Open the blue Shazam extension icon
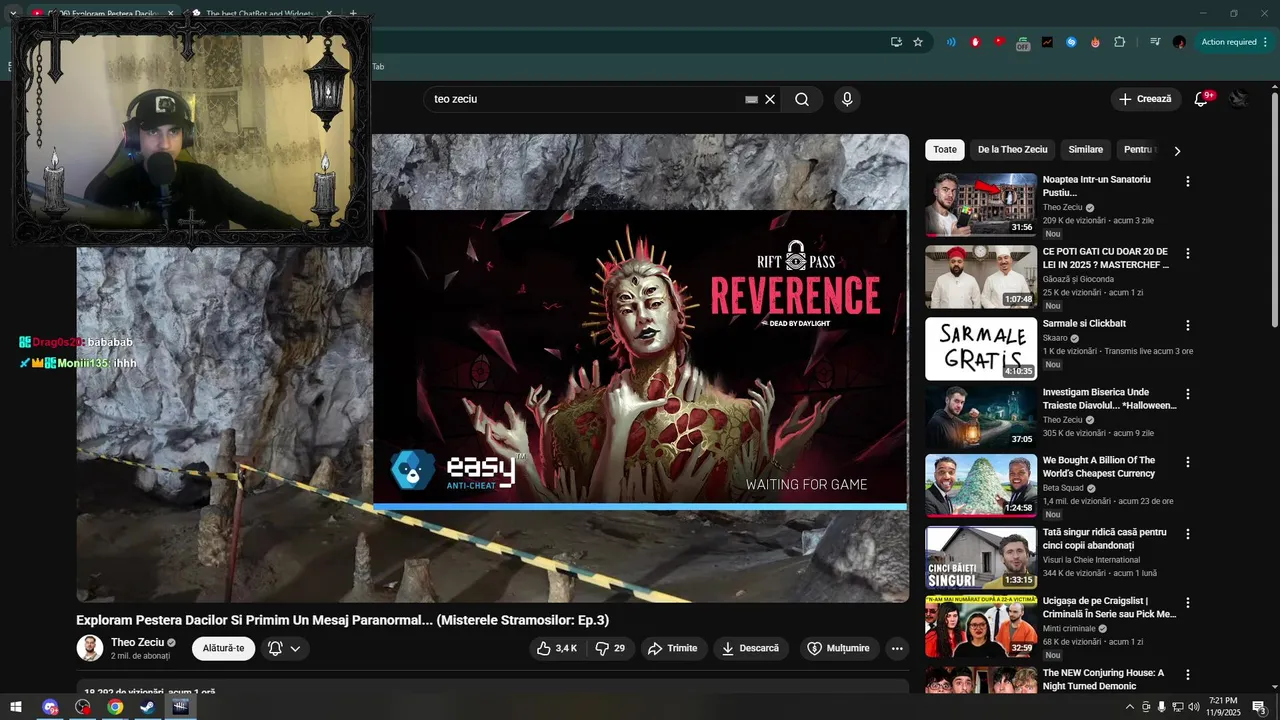 (x=1071, y=42)
